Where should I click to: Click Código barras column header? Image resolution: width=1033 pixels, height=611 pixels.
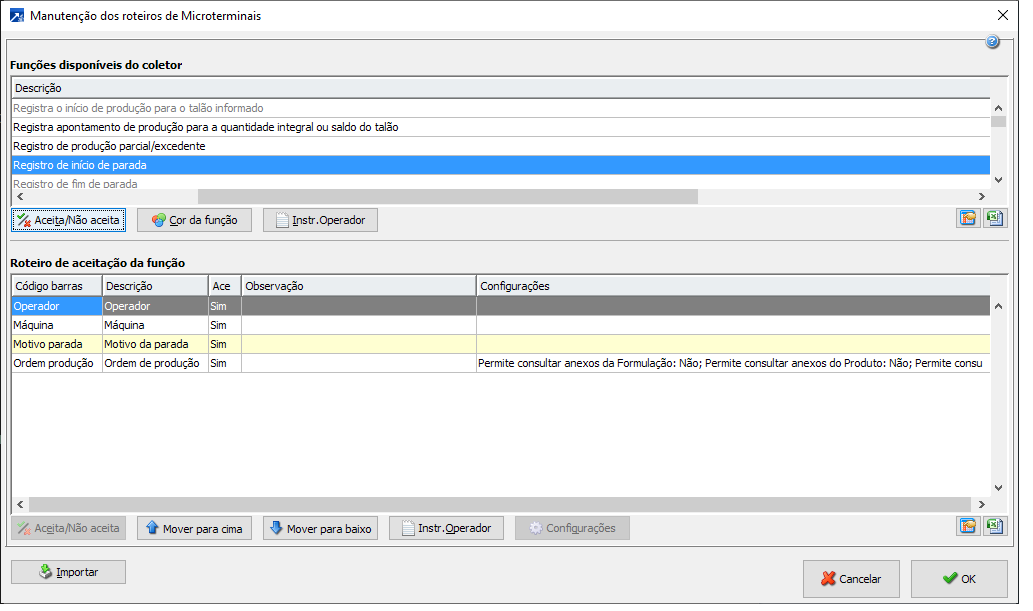click(57, 286)
